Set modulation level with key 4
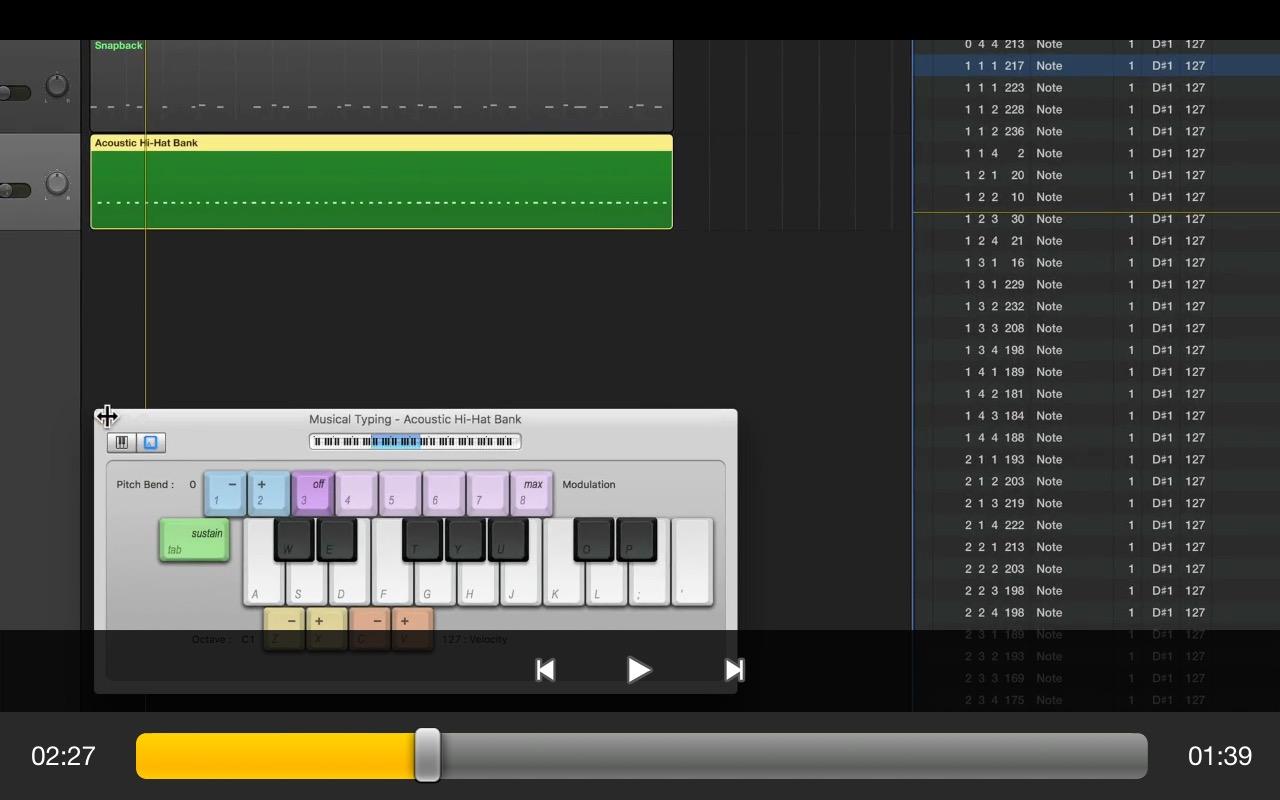 [x=357, y=493]
